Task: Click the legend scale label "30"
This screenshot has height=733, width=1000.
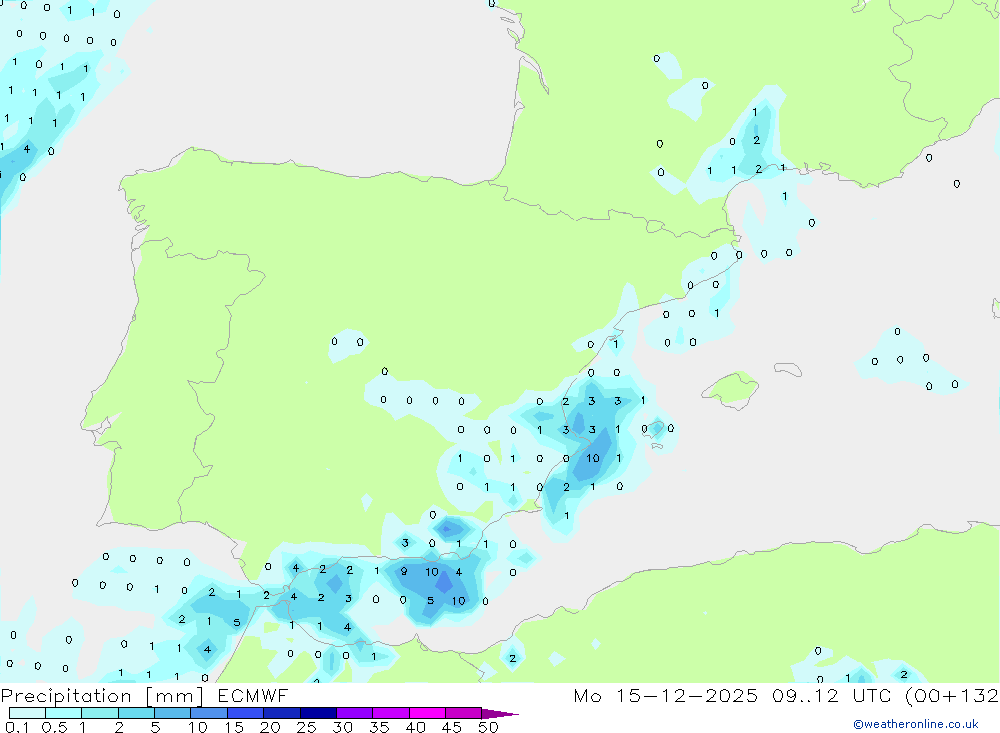Action: click(x=342, y=727)
